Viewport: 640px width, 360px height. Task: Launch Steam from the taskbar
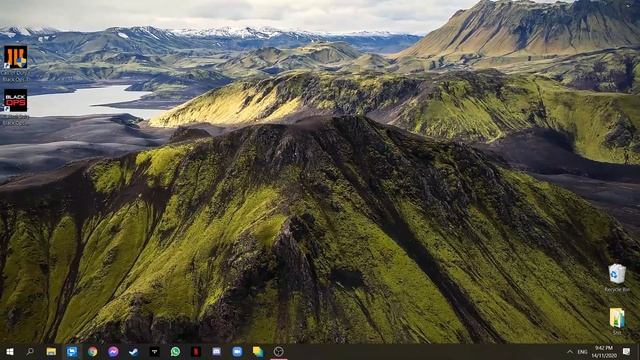[133, 351]
